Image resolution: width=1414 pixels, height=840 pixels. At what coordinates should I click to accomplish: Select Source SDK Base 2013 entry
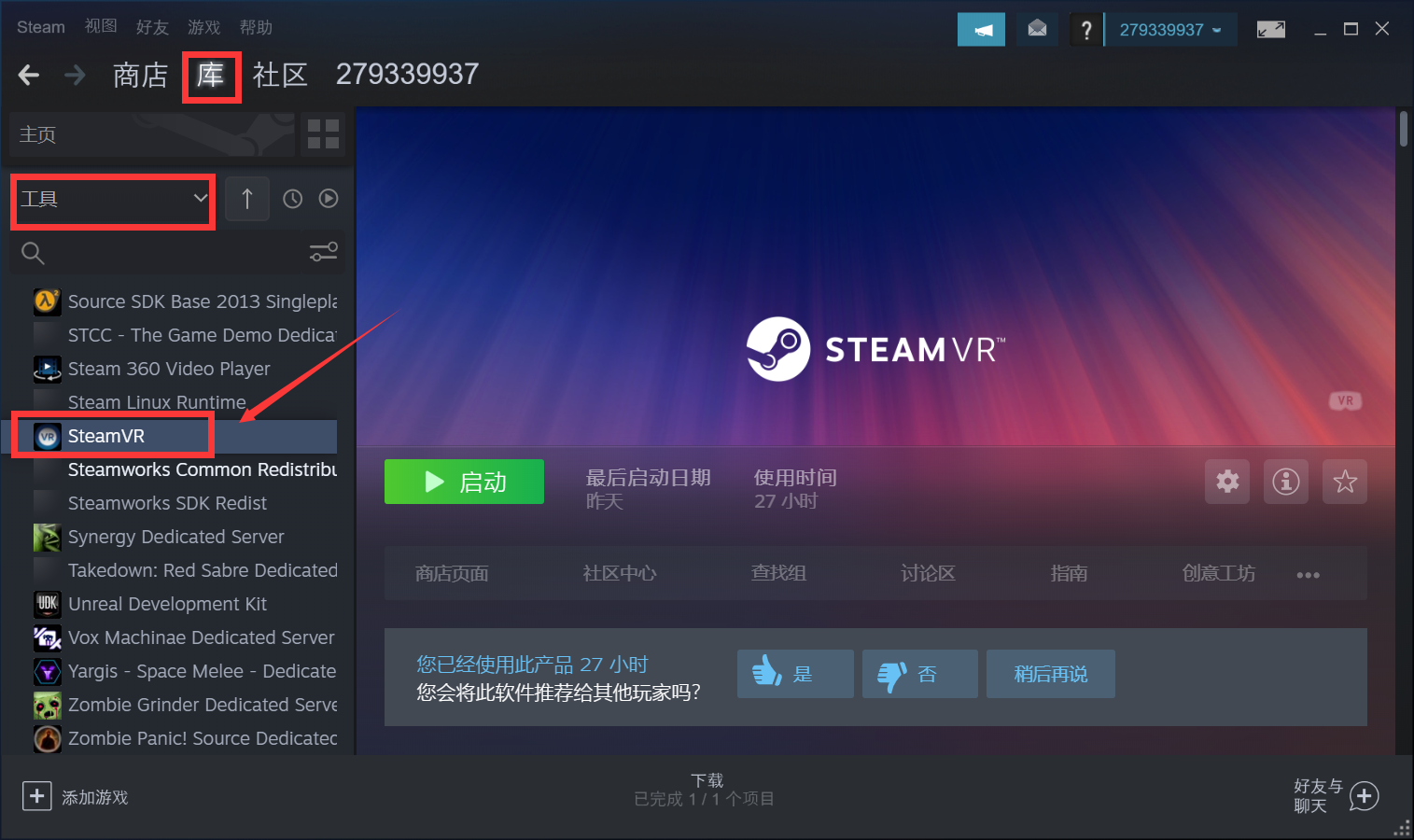pyautogui.click(x=185, y=301)
